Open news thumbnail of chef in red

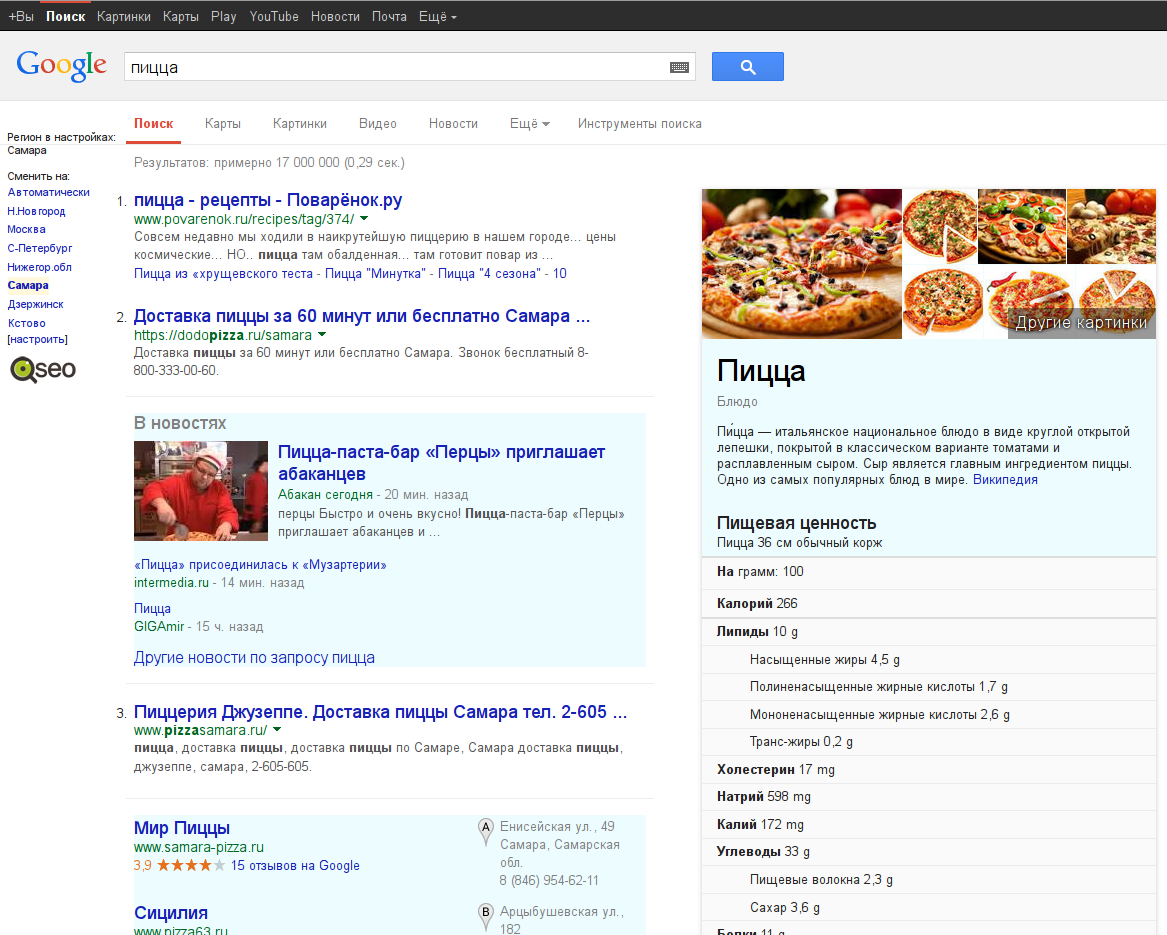[200, 491]
